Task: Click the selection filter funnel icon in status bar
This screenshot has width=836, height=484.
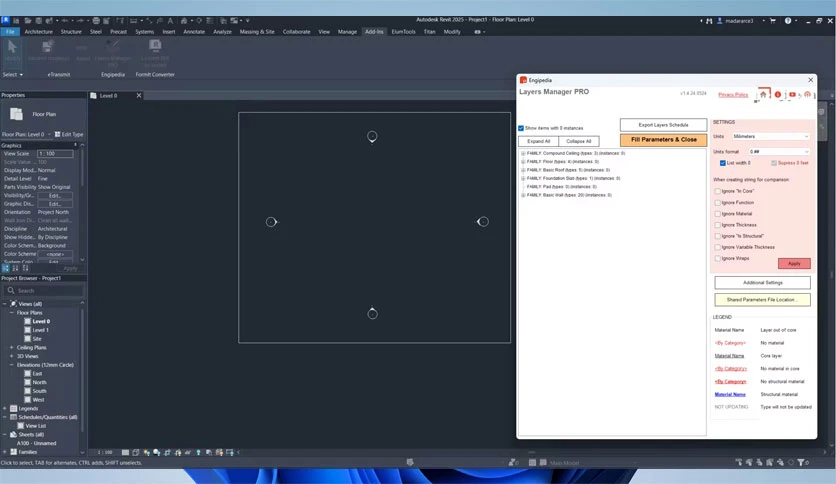Action: coord(800,462)
